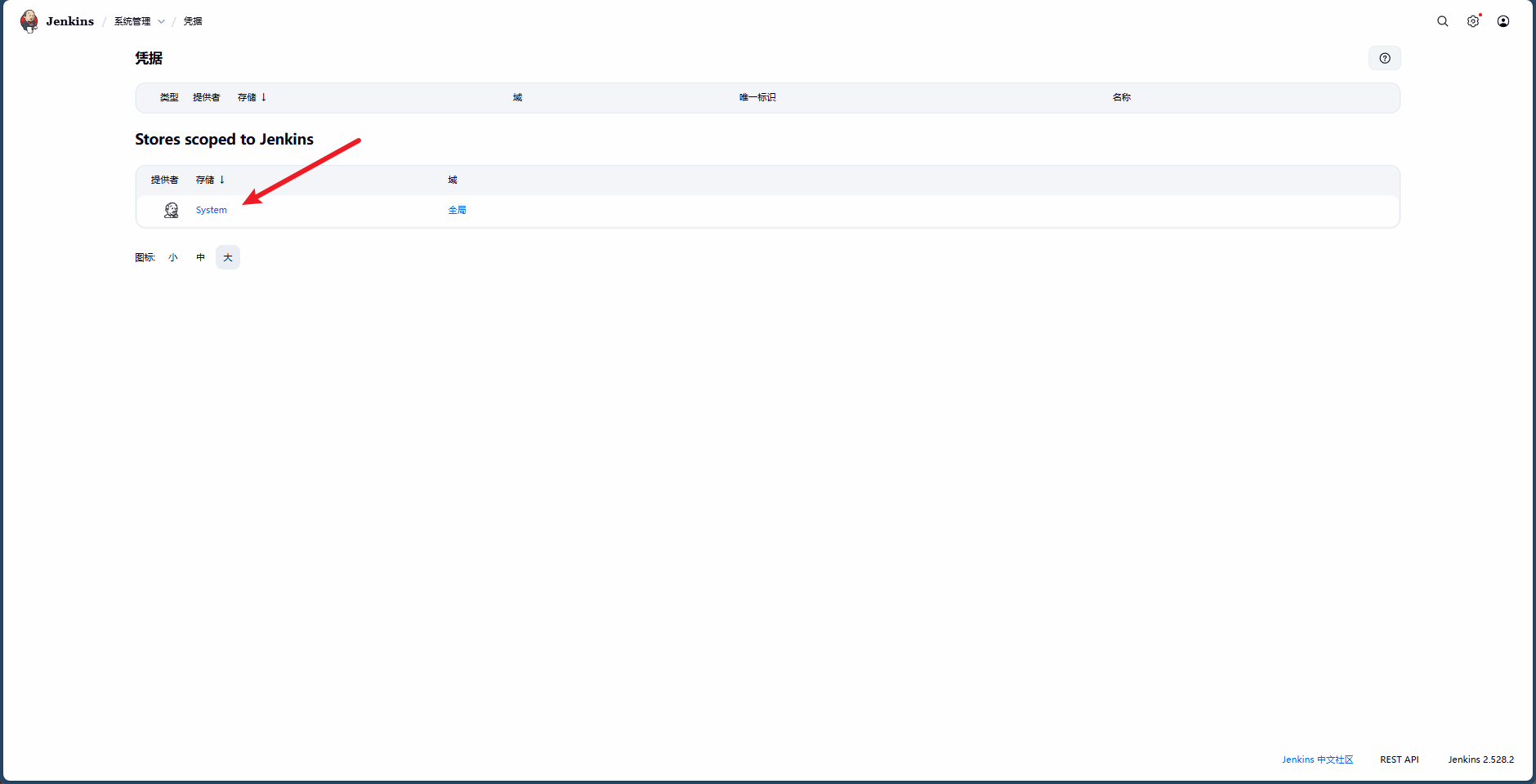Open the System credentials store link
Viewport: 1536px width, 784px height.
(x=212, y=210)
